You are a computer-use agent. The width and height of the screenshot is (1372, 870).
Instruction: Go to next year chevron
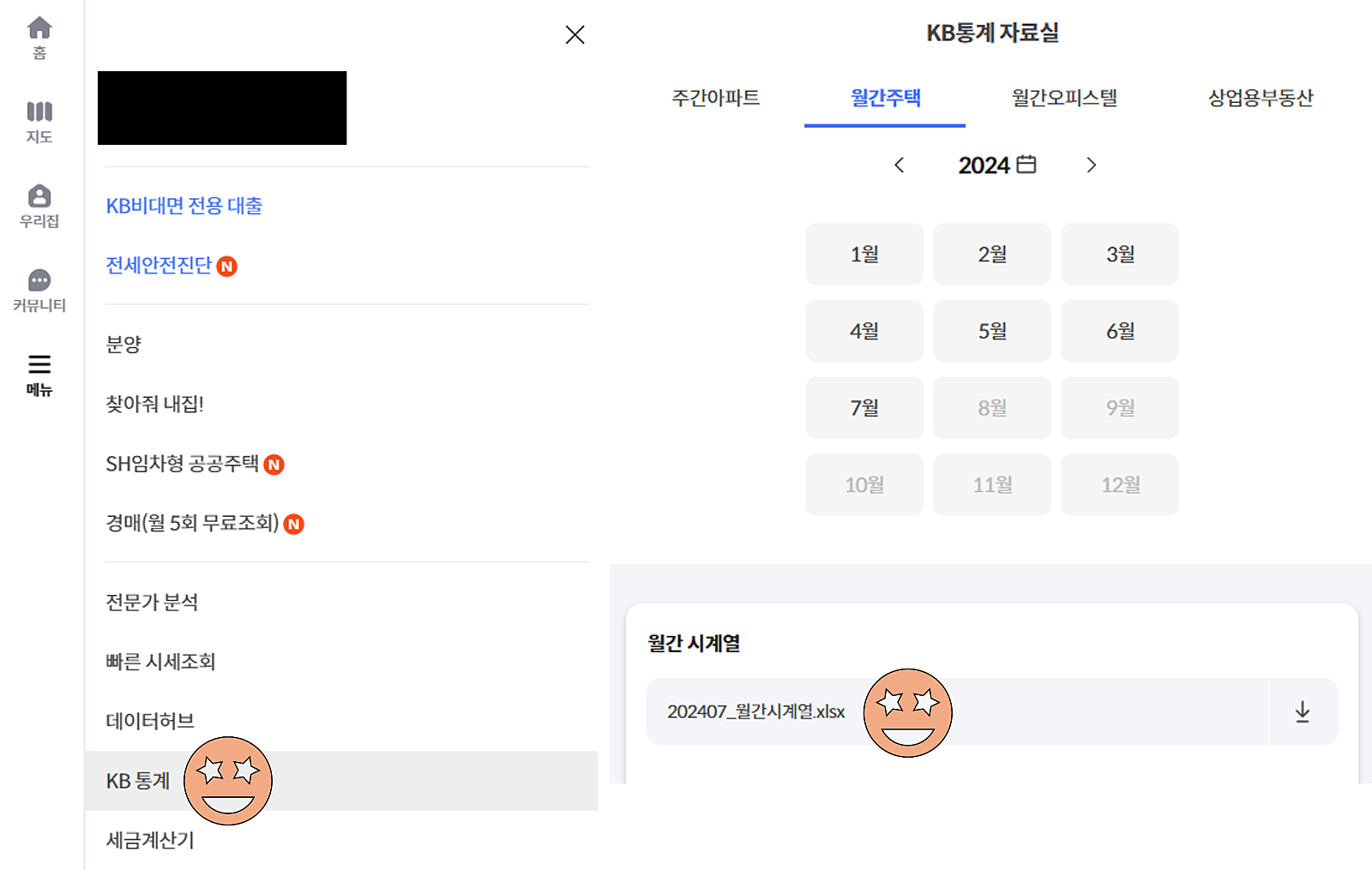point(1091,165)
